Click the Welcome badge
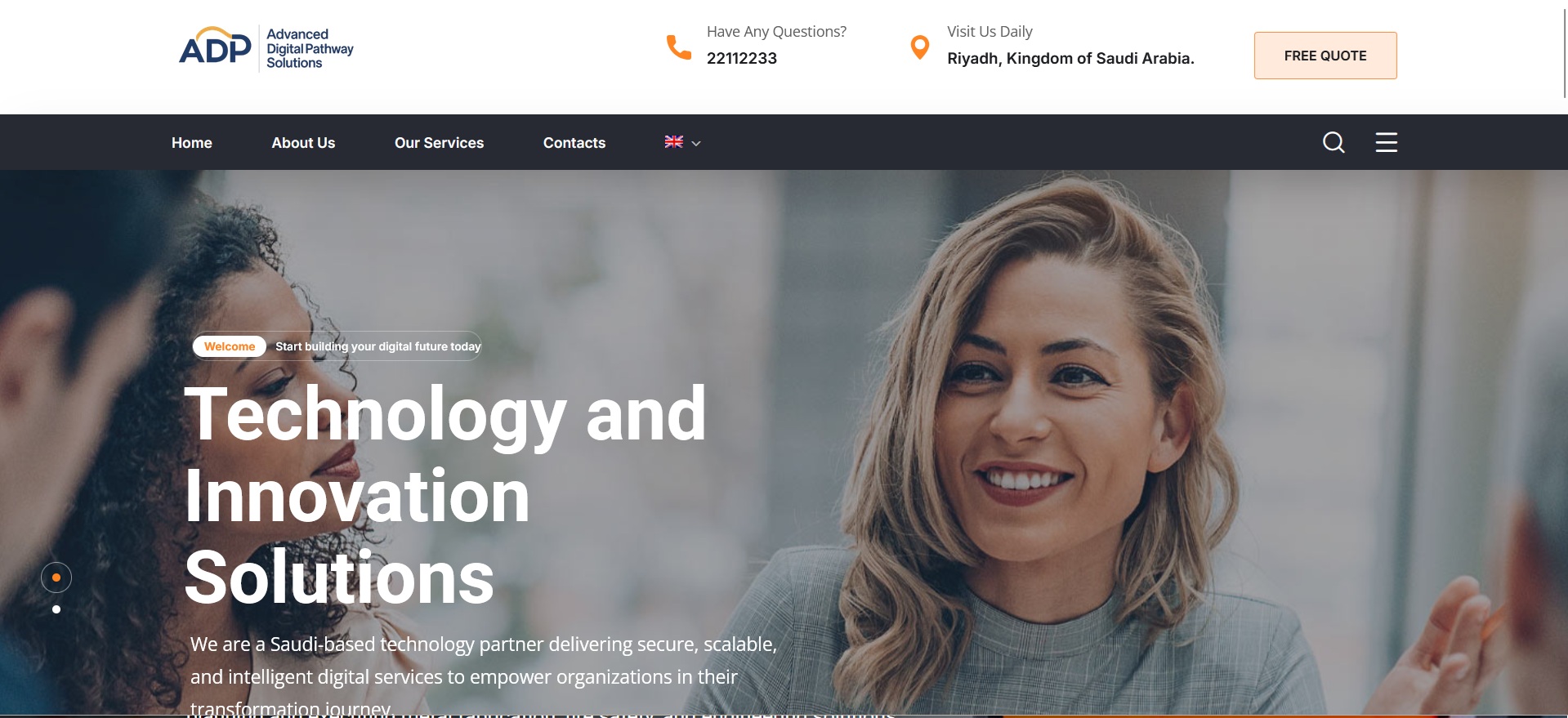The image size is (1568, 718). [x=230, y=346]
